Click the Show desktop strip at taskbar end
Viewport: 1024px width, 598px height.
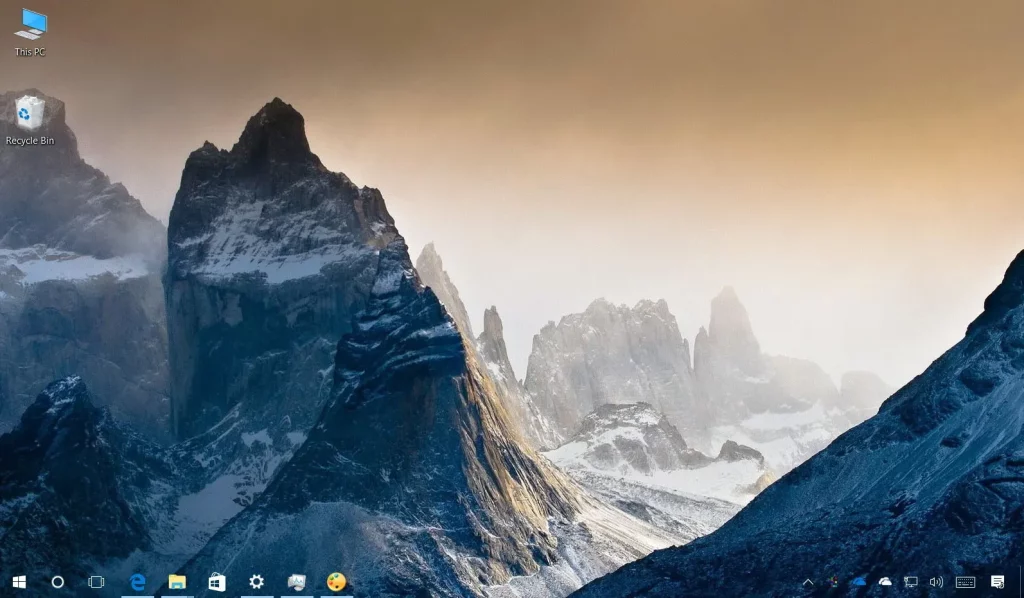1021,582
